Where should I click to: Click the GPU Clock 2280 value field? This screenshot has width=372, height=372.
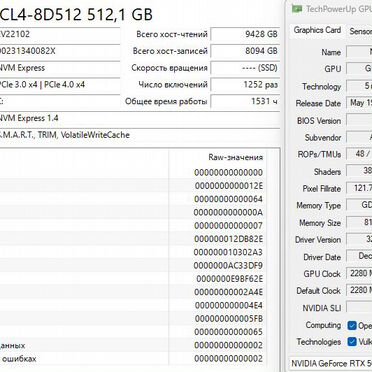click(359, 273)
